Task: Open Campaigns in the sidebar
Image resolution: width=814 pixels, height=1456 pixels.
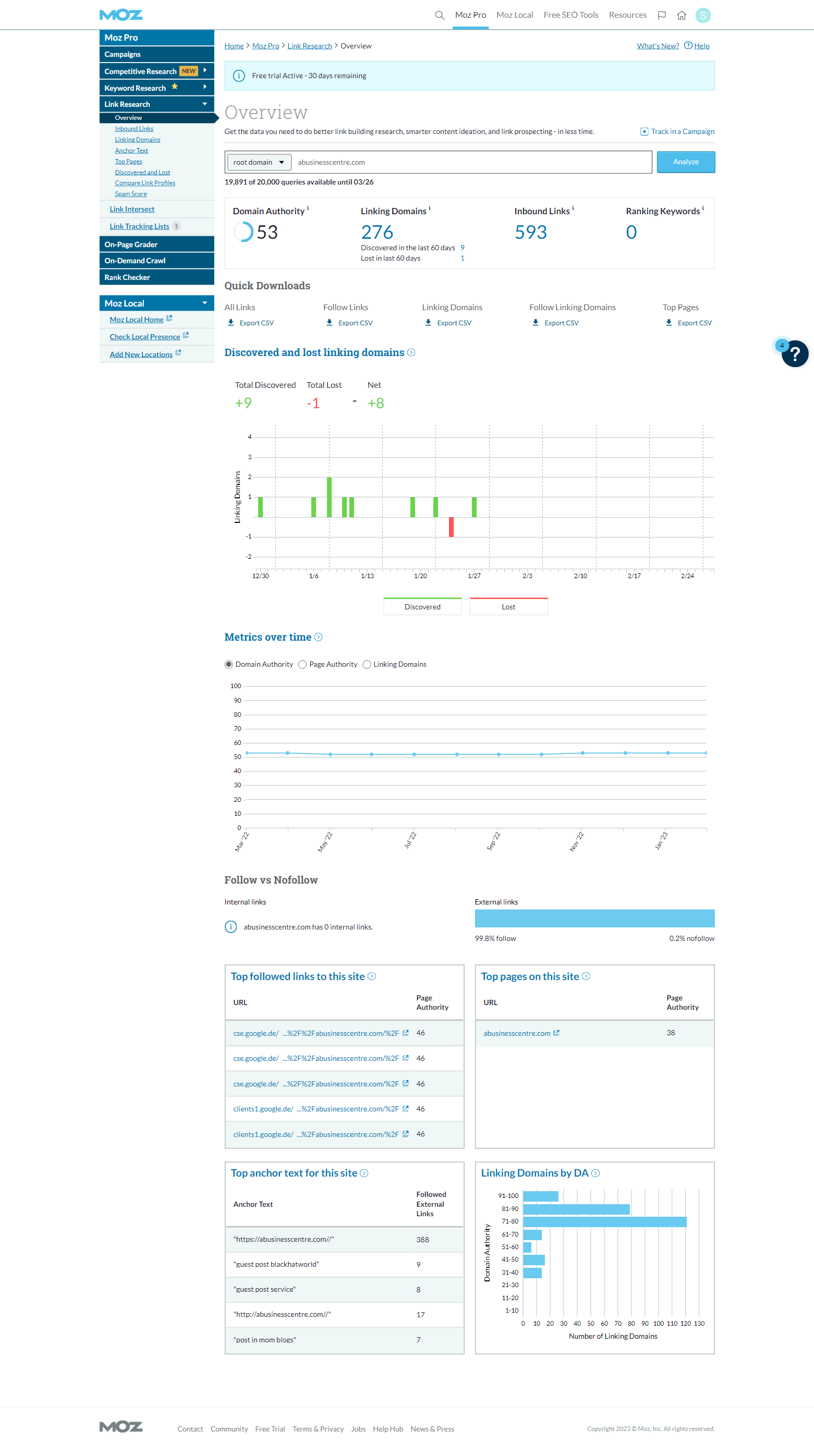Action: [156, 54]
